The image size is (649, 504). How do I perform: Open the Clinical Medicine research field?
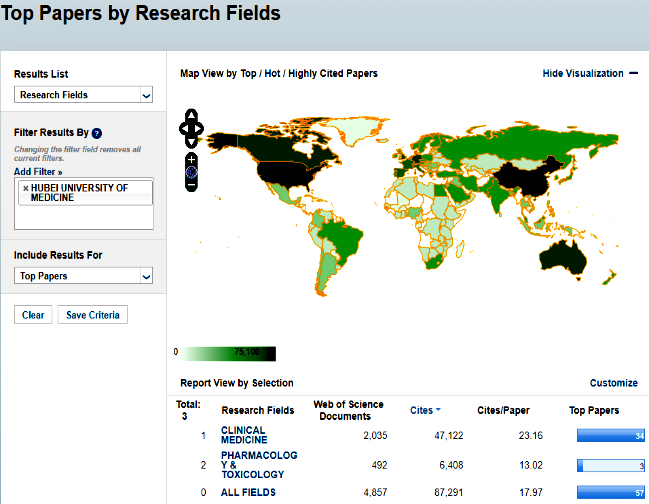(x=244, y=435)
